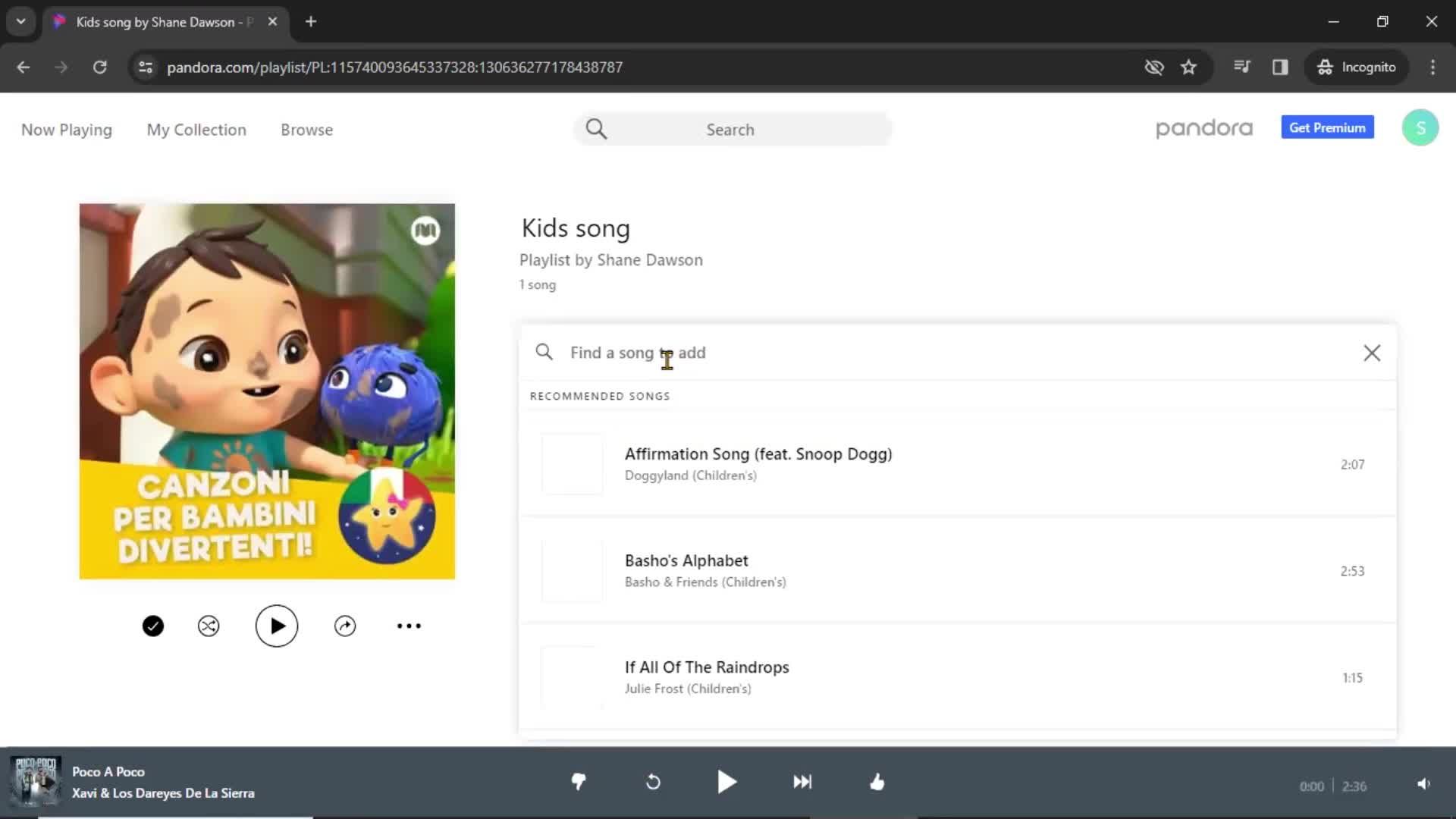
Task: Go forward in browser history
Action: click(61, 67)
